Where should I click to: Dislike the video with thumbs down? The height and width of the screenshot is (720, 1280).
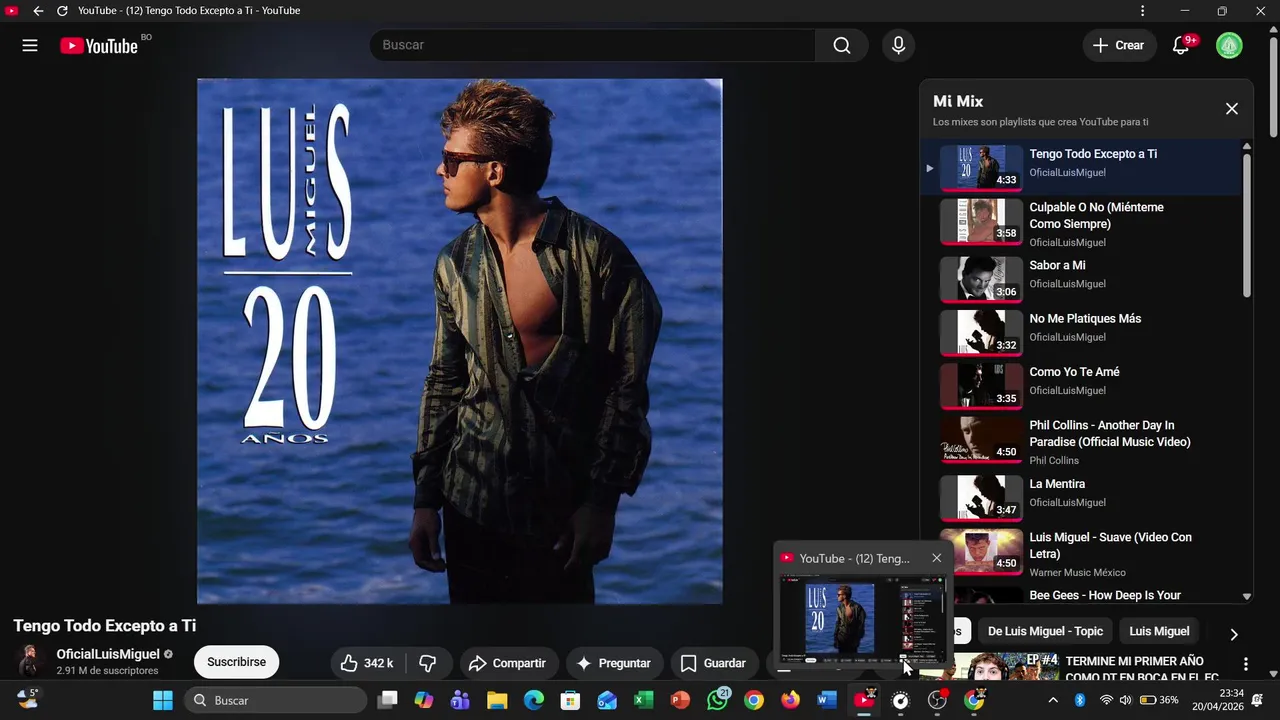[427, 663]
